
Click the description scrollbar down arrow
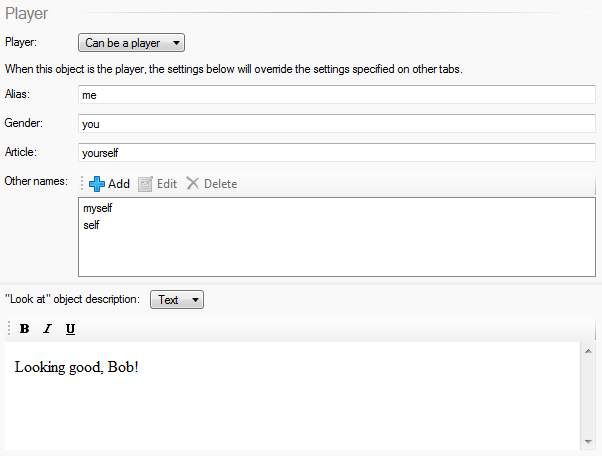(588, 441)
